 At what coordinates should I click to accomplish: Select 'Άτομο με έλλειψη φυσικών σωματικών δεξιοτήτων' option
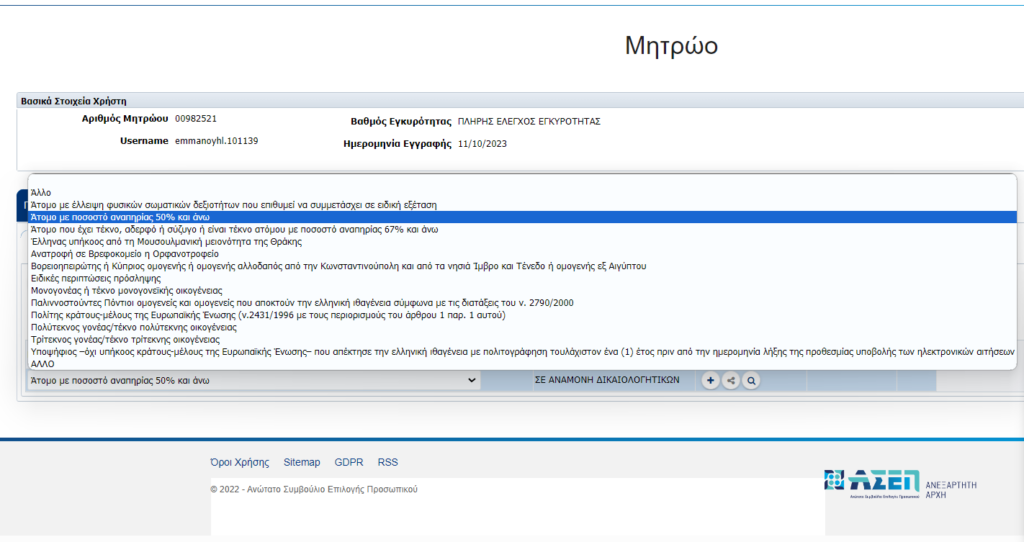tap(522, 205)
